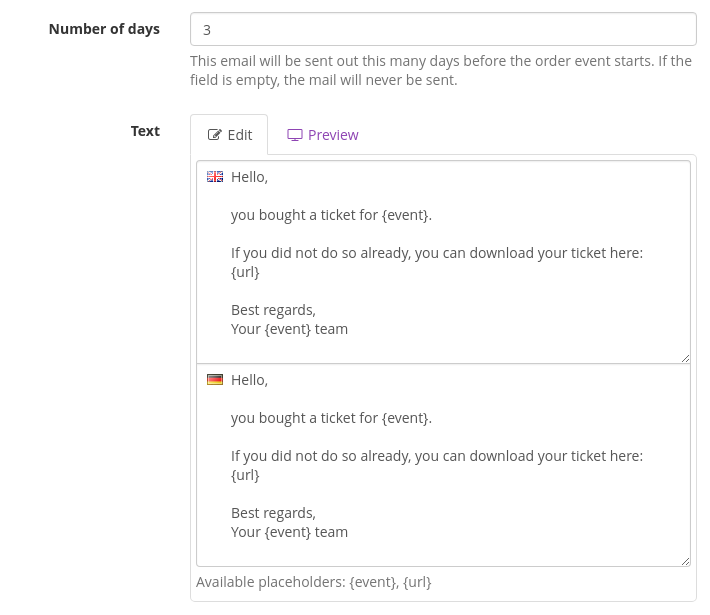This screenshot has height=615, width=710.
Task: Click "Best regards," in the English text area
Action: (273, 310)
